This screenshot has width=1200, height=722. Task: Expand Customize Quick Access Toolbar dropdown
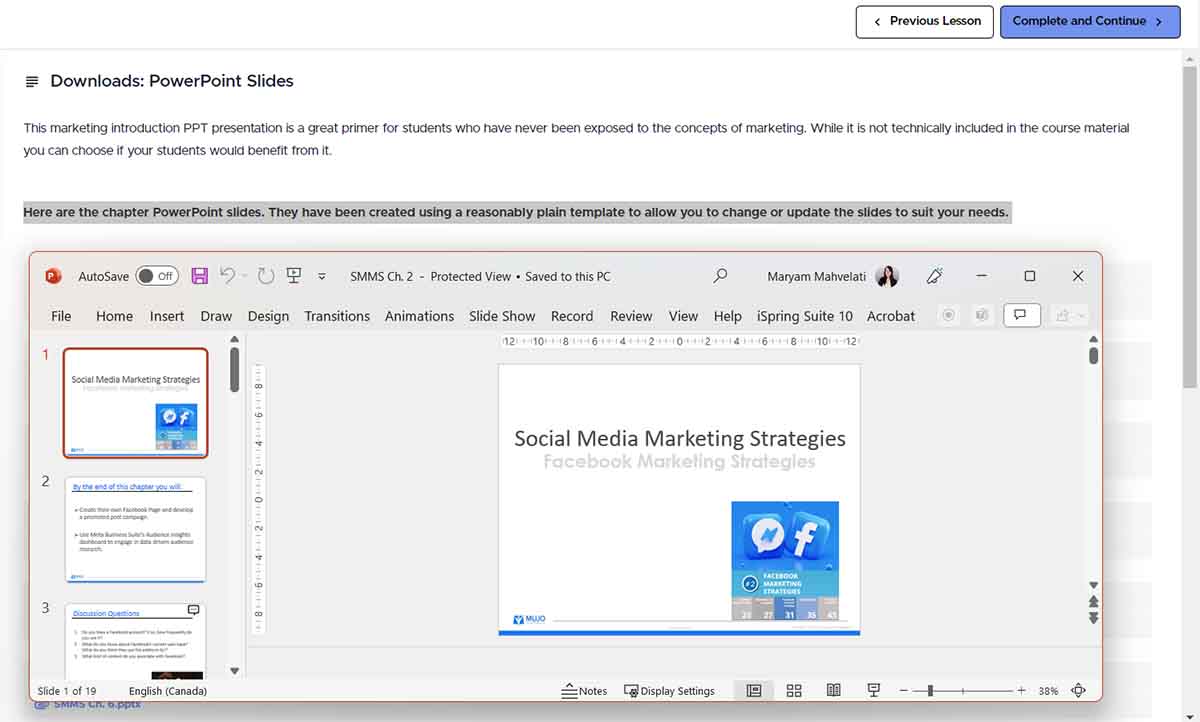(322, 276)
